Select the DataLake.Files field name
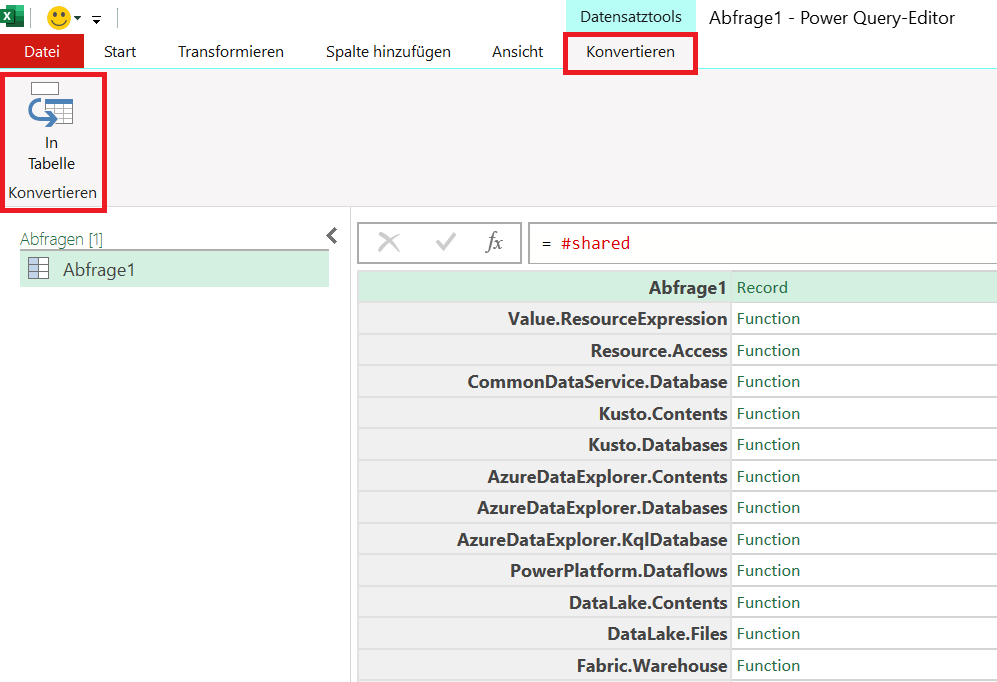 click(x=545, y=633)
